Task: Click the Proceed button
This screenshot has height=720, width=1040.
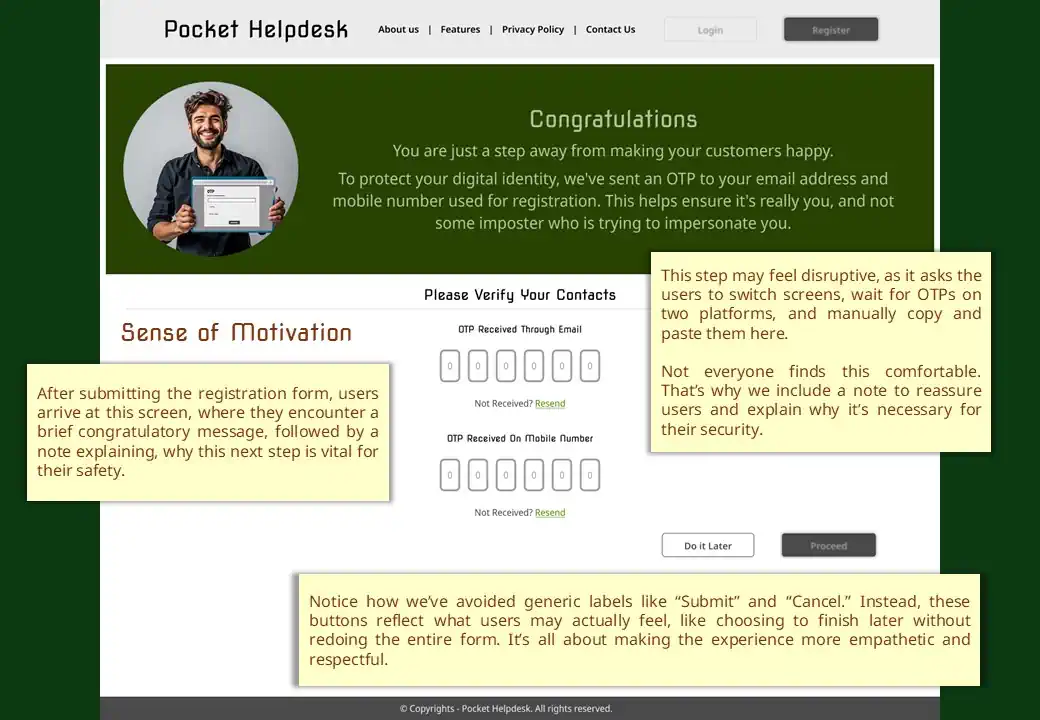Action: [x=828, y=545]
